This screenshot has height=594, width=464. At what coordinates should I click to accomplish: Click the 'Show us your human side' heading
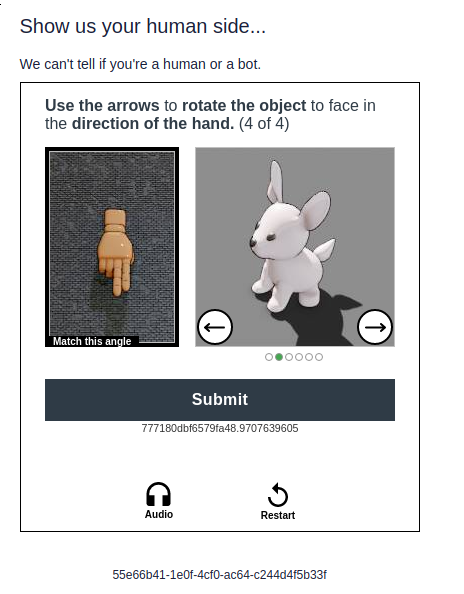142,27
